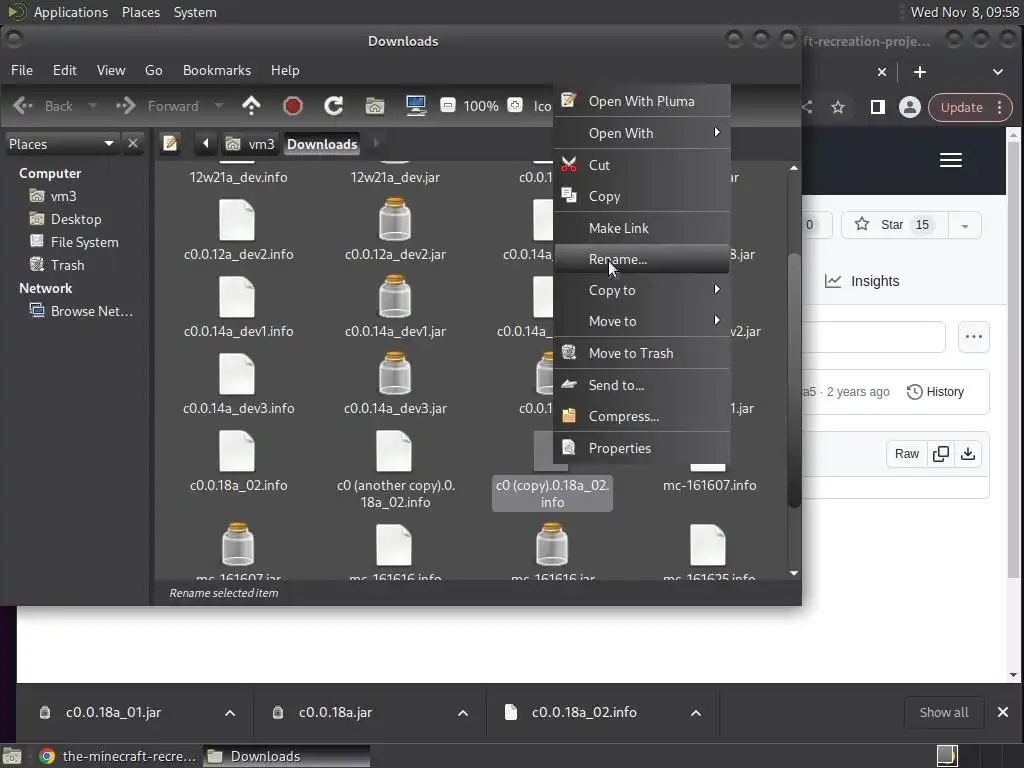Image resolution: width=1024 pixels, height=768 pixels.
Task: Go Back in file manager
Action: [x=43, y=106]
